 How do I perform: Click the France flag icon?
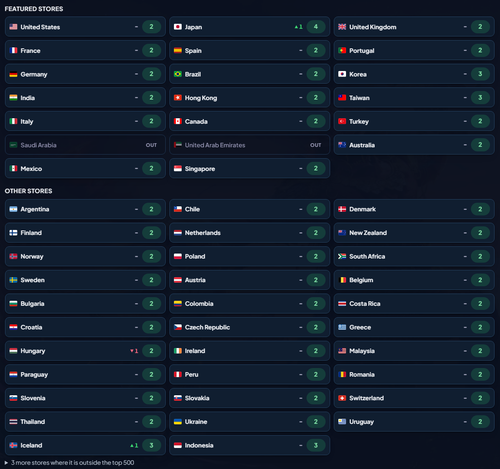[x=13, y=50]
